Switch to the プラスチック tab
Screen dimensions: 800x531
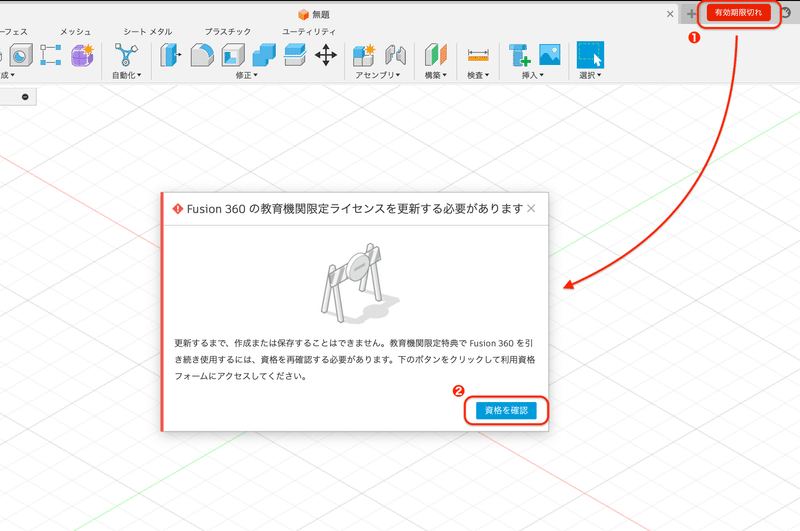[228, 32]
